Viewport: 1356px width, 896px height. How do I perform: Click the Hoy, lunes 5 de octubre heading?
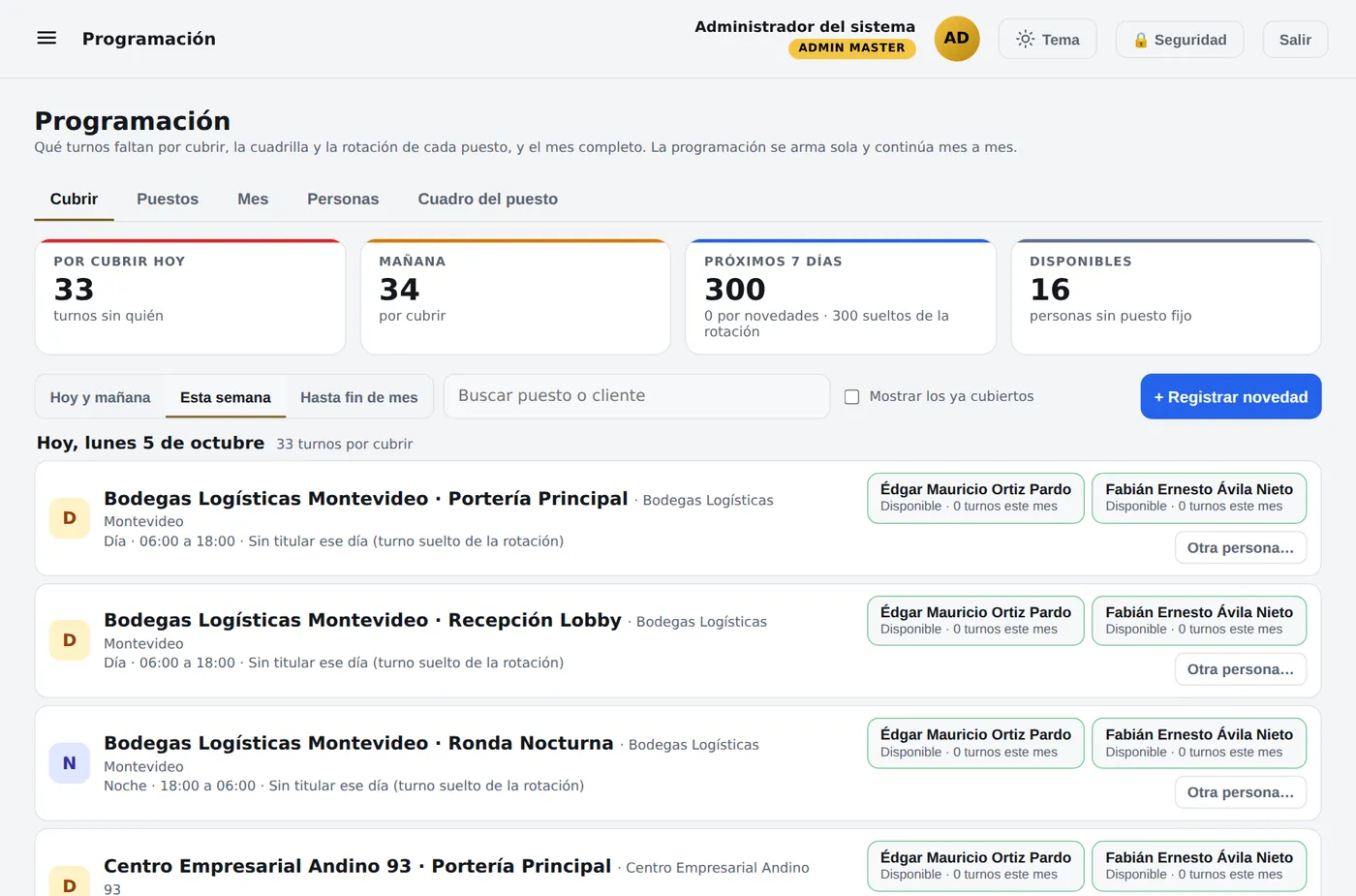coord(150,443)
